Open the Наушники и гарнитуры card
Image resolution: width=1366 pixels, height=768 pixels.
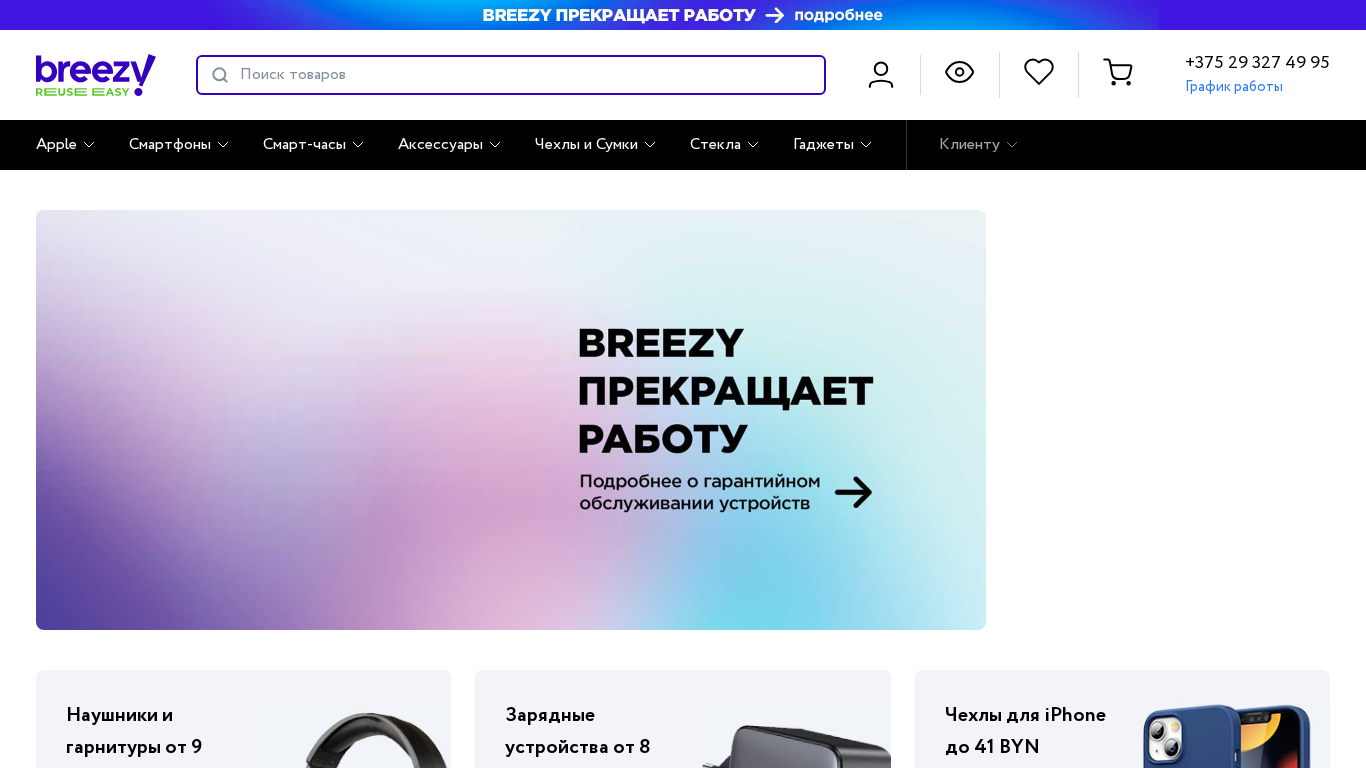point(243,719)
